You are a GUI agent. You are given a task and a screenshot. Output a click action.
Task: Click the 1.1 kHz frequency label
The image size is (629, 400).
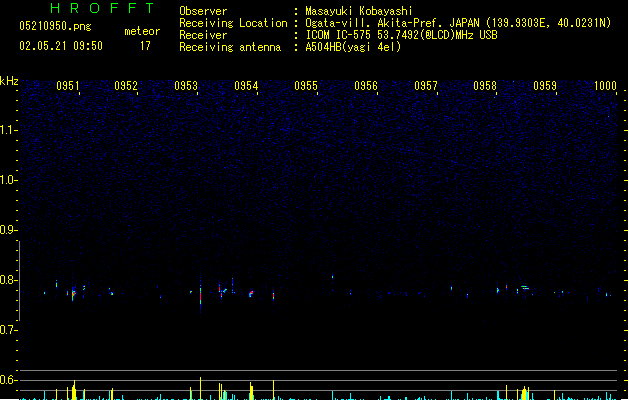(x=8, y=130)
